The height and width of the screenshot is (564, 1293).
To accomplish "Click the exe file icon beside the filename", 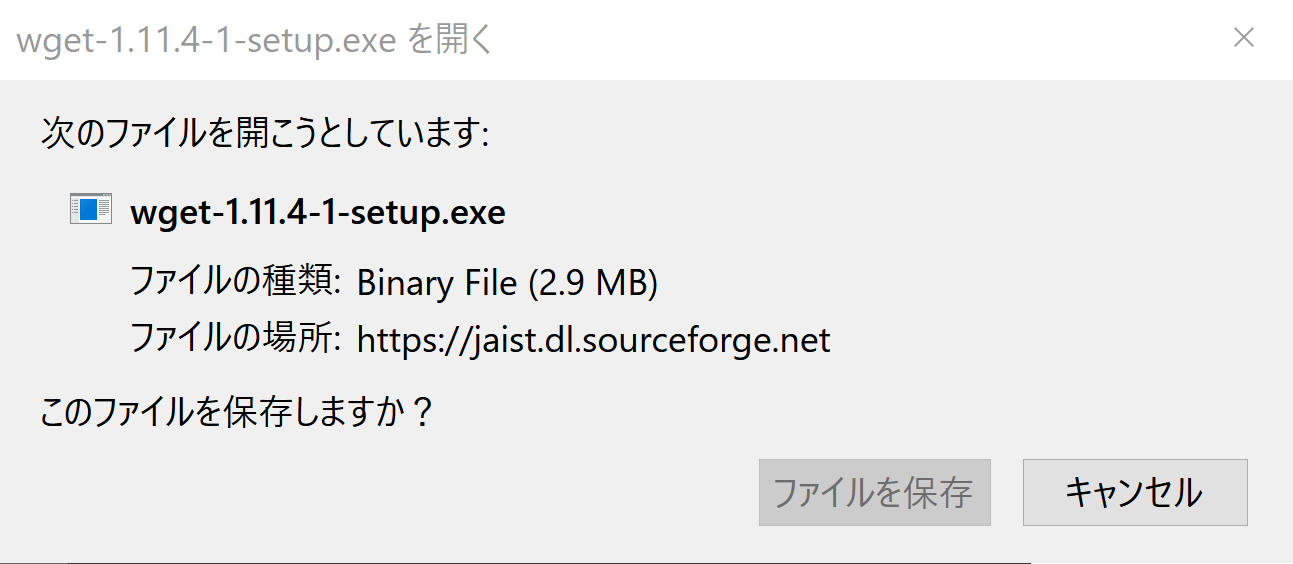I will click(x=90, y=209).
